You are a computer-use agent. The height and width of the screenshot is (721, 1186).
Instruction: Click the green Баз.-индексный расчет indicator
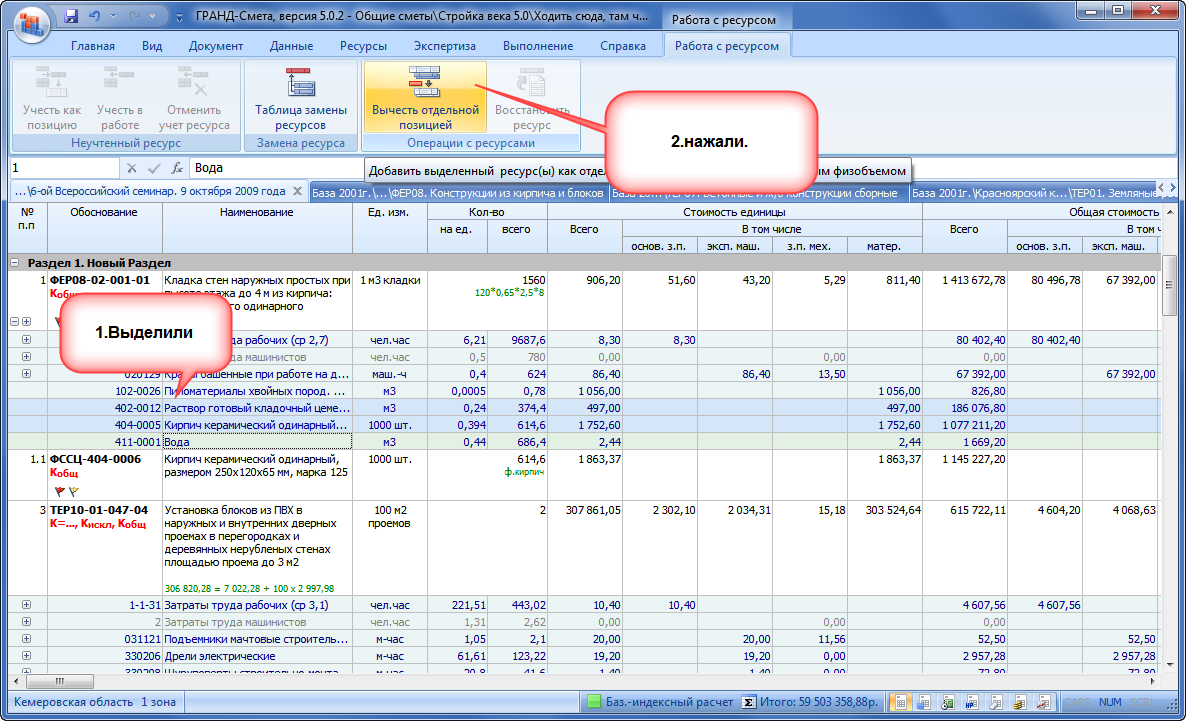click(x=594, y=702)
